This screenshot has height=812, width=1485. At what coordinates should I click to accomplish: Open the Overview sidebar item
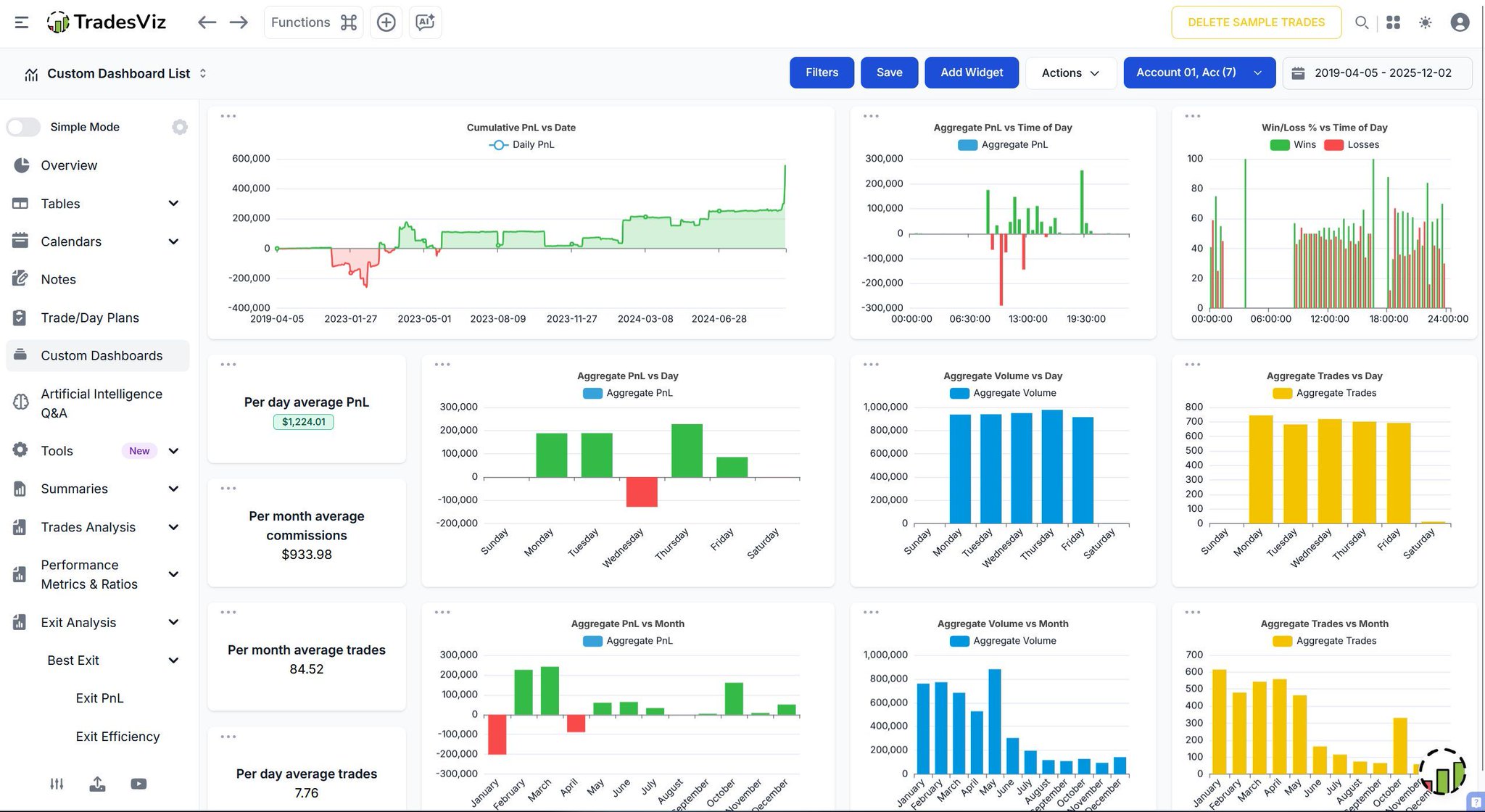tap(69, 165)
